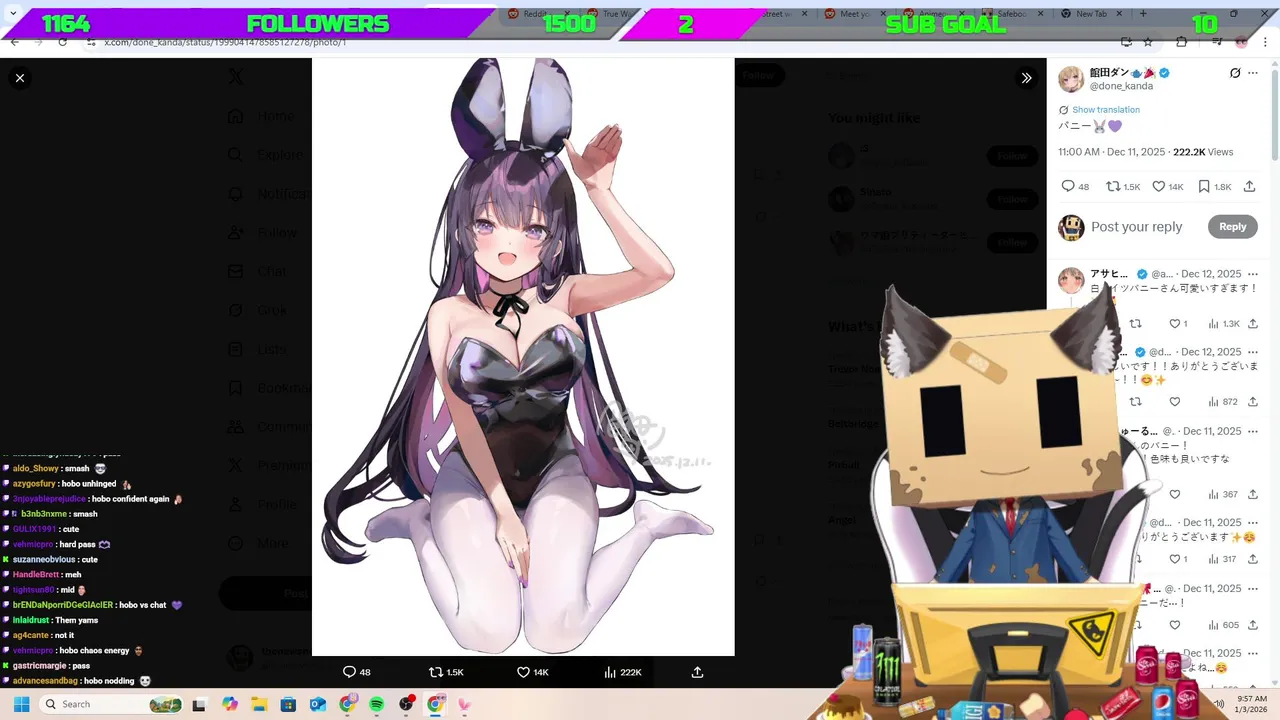
Task: Switch to the Reddit browser tab
Action: pos(534,14)
